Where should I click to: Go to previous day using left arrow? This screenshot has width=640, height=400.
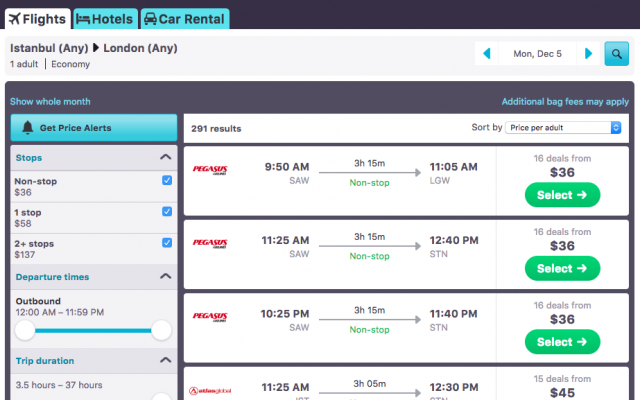tap(487, 53)
